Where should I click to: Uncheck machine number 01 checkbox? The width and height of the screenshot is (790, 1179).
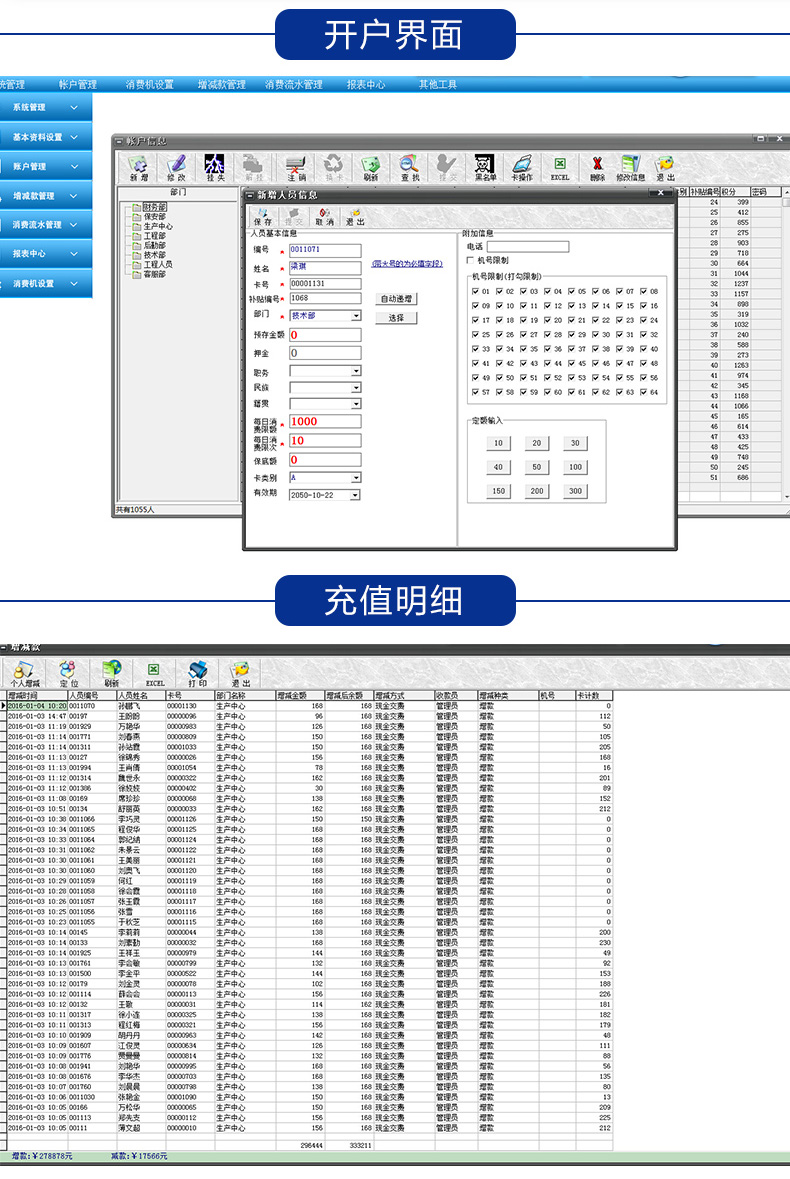475,291
